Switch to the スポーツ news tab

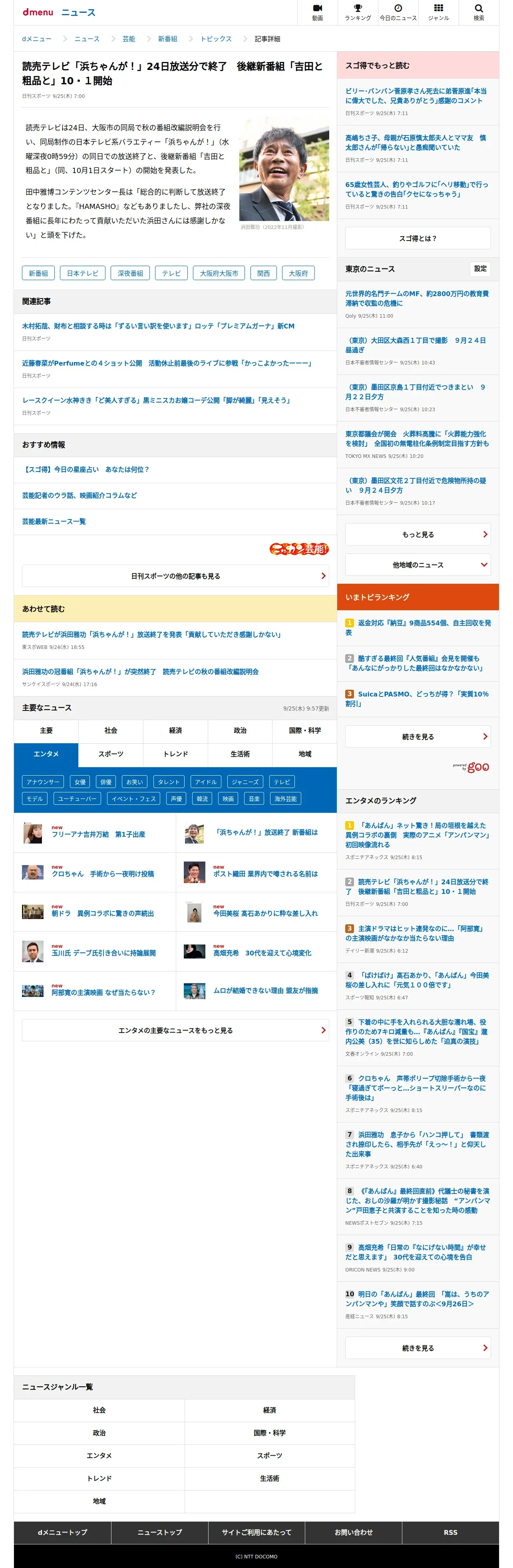click(x=111, y=754)
